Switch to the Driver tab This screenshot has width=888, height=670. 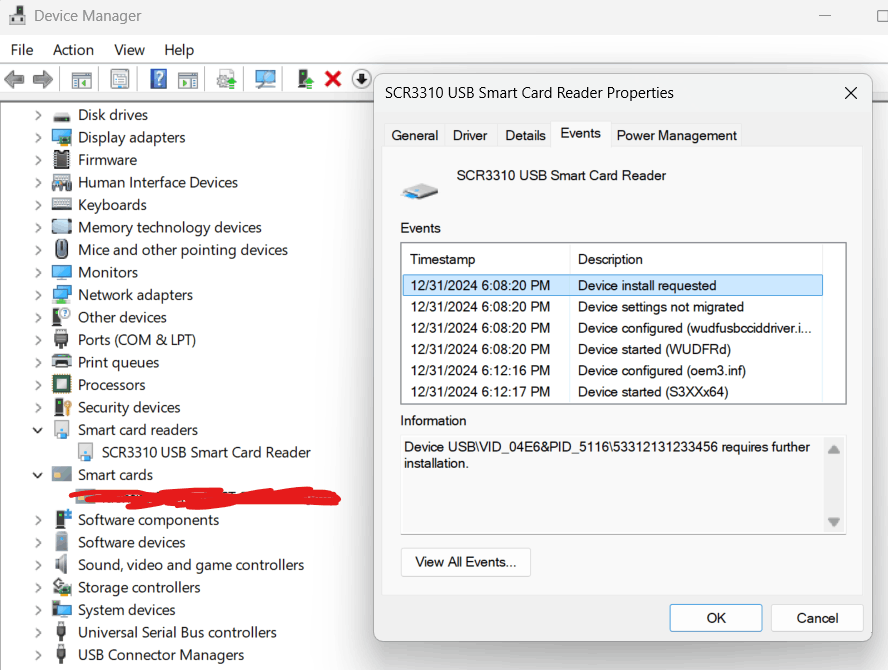pyautogui.click(x=470, y=136)
